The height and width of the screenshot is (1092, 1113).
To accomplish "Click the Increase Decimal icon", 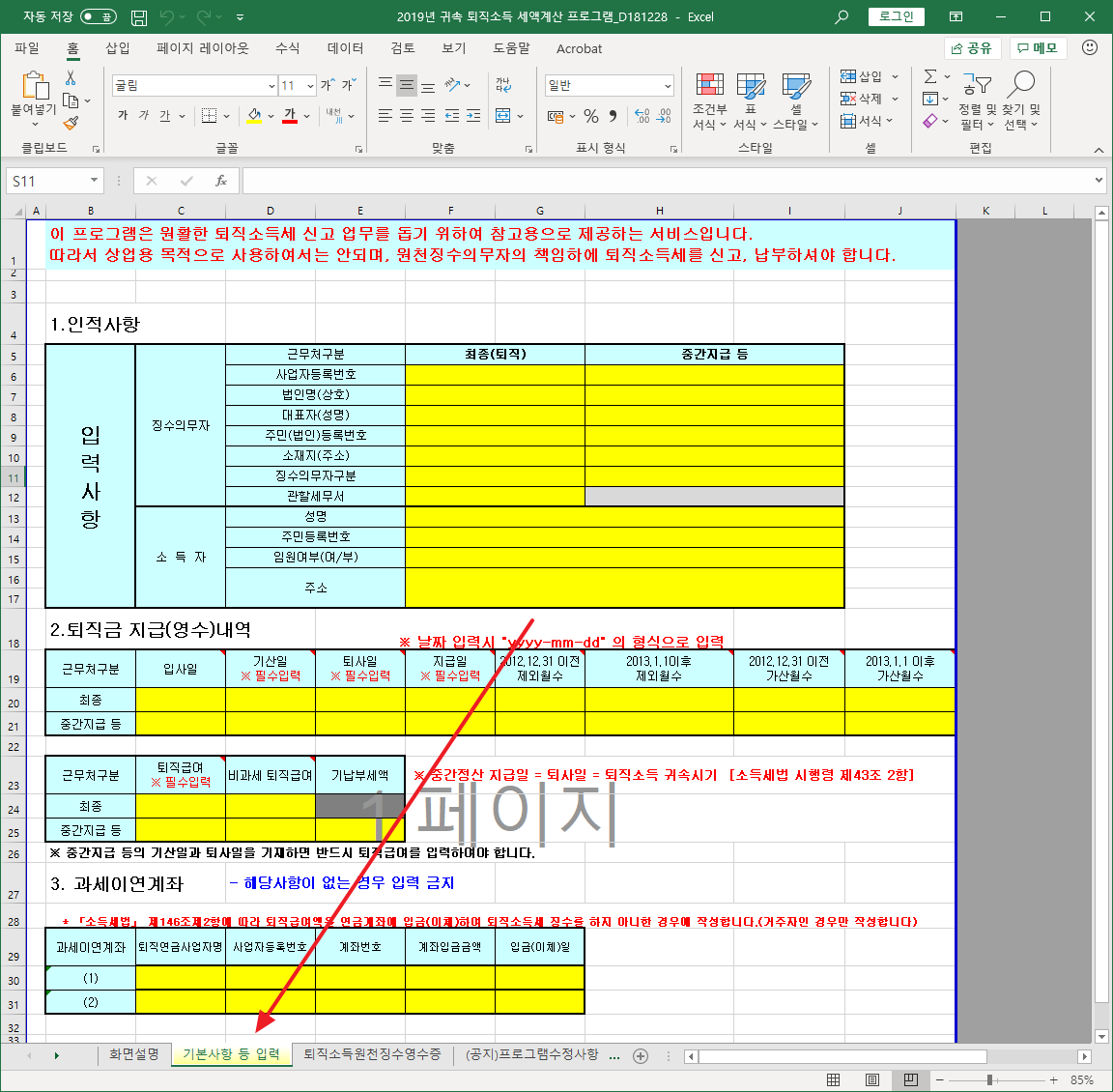I will [x=642, y=116].
